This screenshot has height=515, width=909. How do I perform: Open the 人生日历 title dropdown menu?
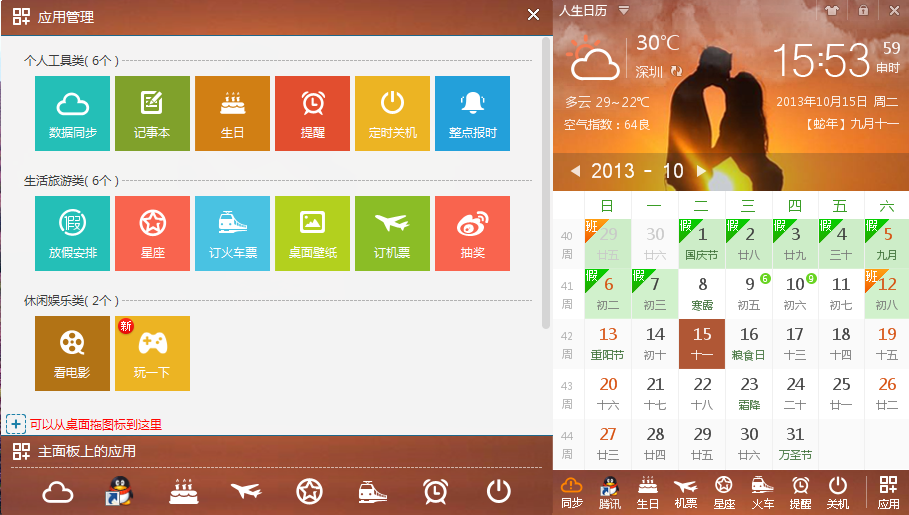[x=624, y=10]
